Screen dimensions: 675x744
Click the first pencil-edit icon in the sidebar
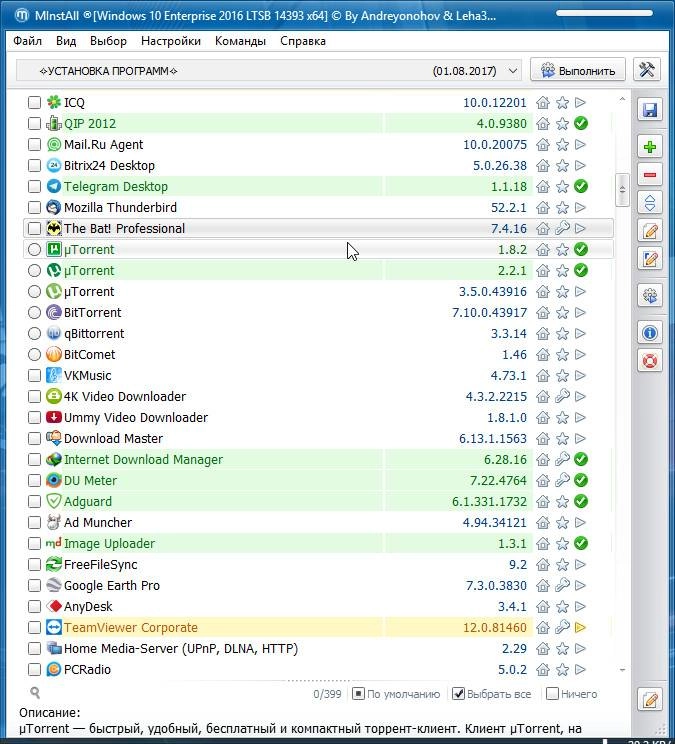tap(649, 231)
